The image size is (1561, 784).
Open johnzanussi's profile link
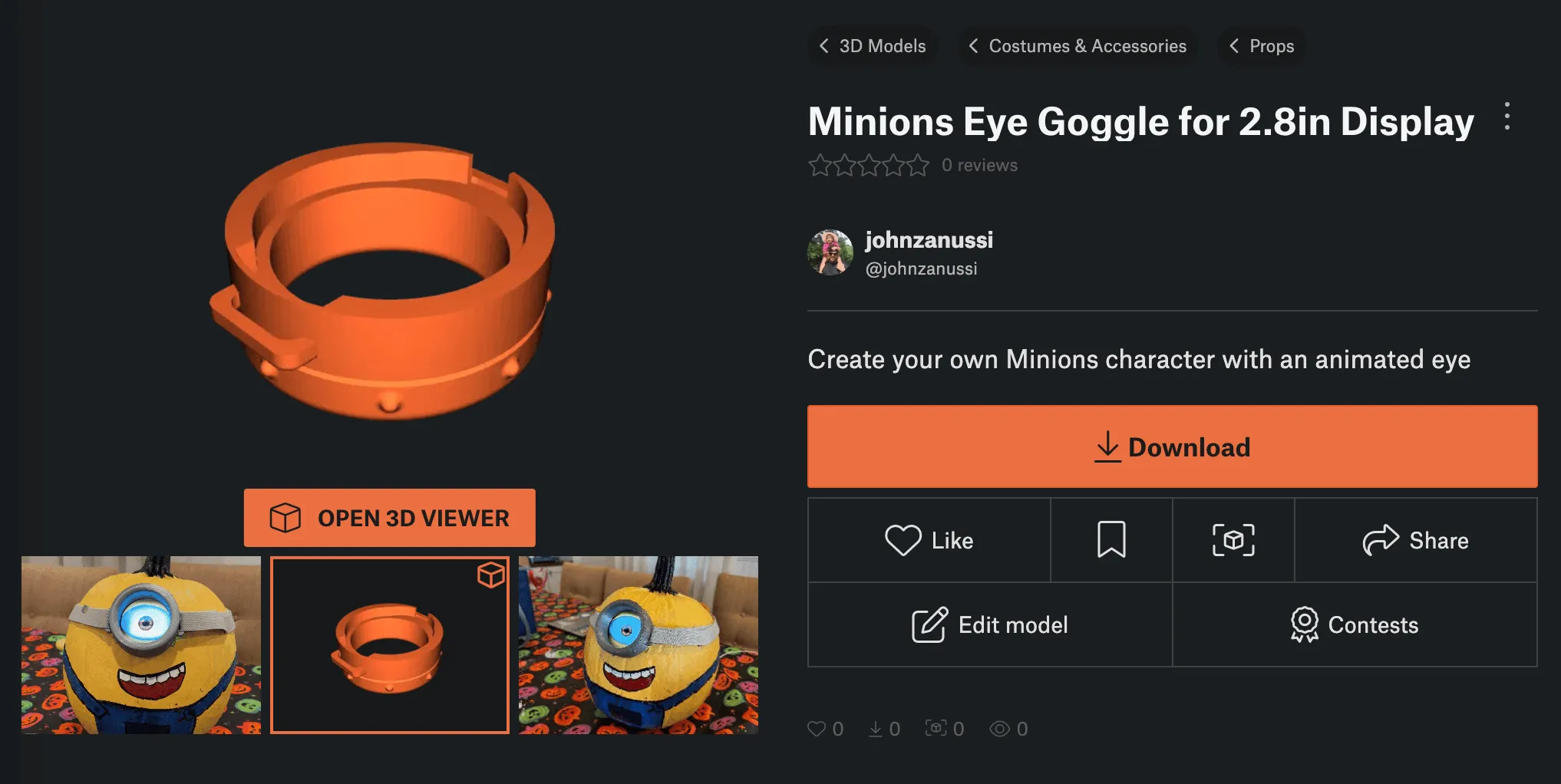tap(928, 239)
